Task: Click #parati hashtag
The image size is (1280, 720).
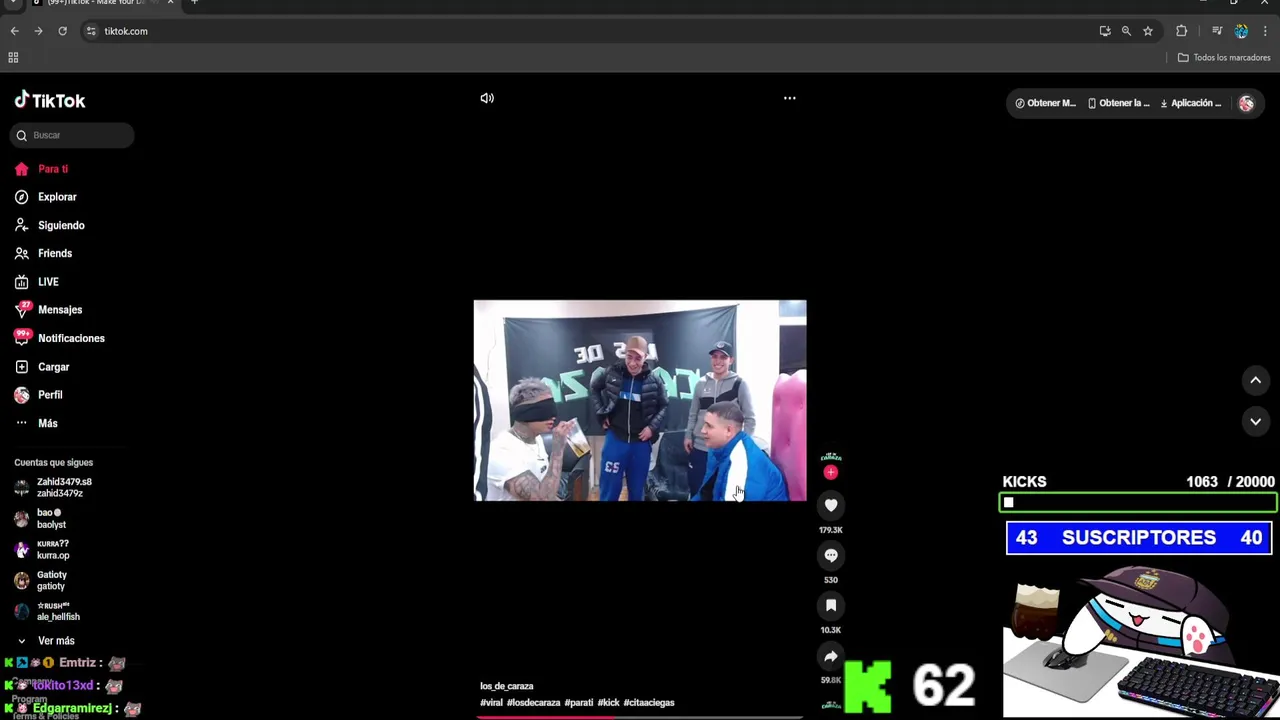Action: tap(579, 703)
